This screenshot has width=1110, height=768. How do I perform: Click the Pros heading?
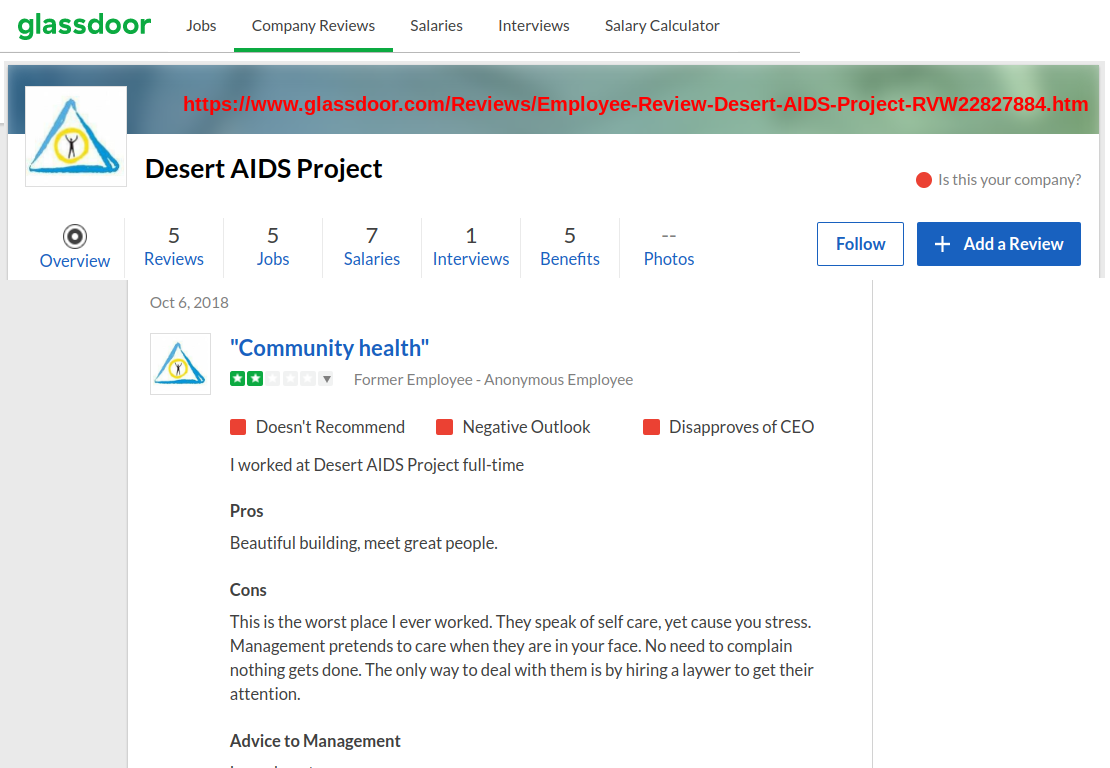point(246,511)
